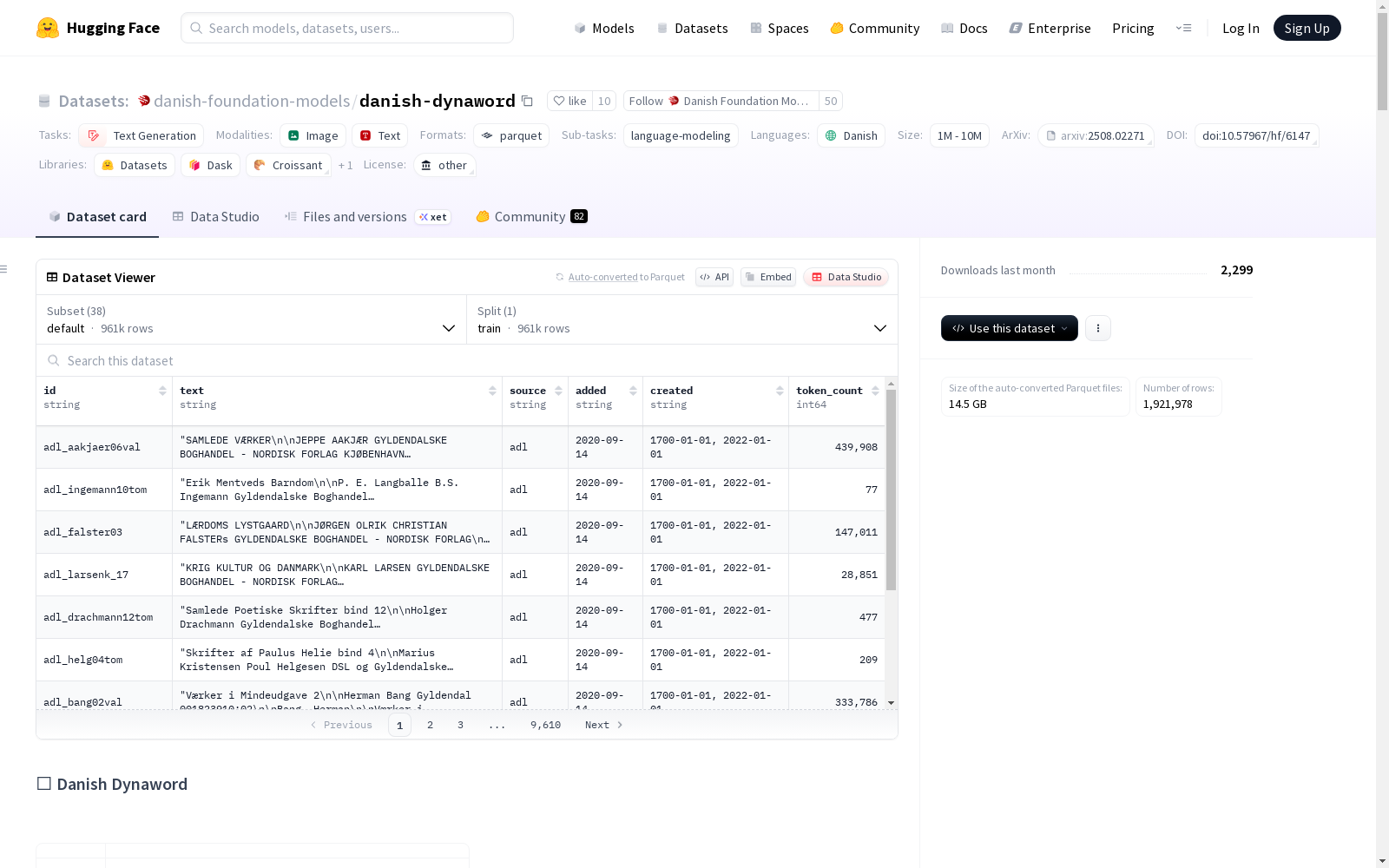Sort by the added column icon
The image size is (1389, 868).
click(x=633, y=391)
